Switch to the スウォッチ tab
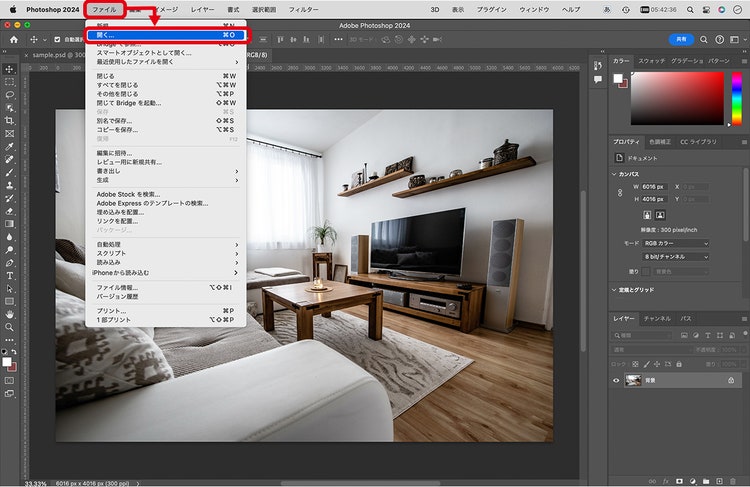 pyautogui.click(x=651, y=61)
